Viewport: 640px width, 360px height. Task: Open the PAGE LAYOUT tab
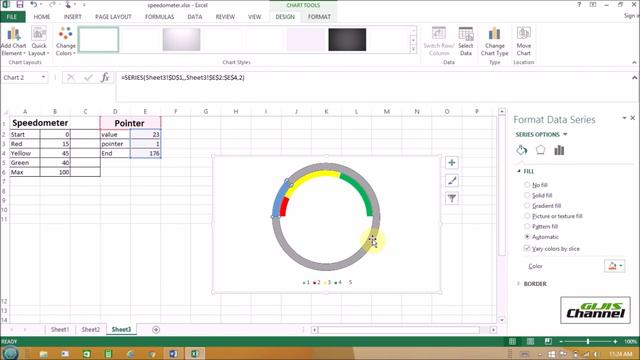coord(113,17)
